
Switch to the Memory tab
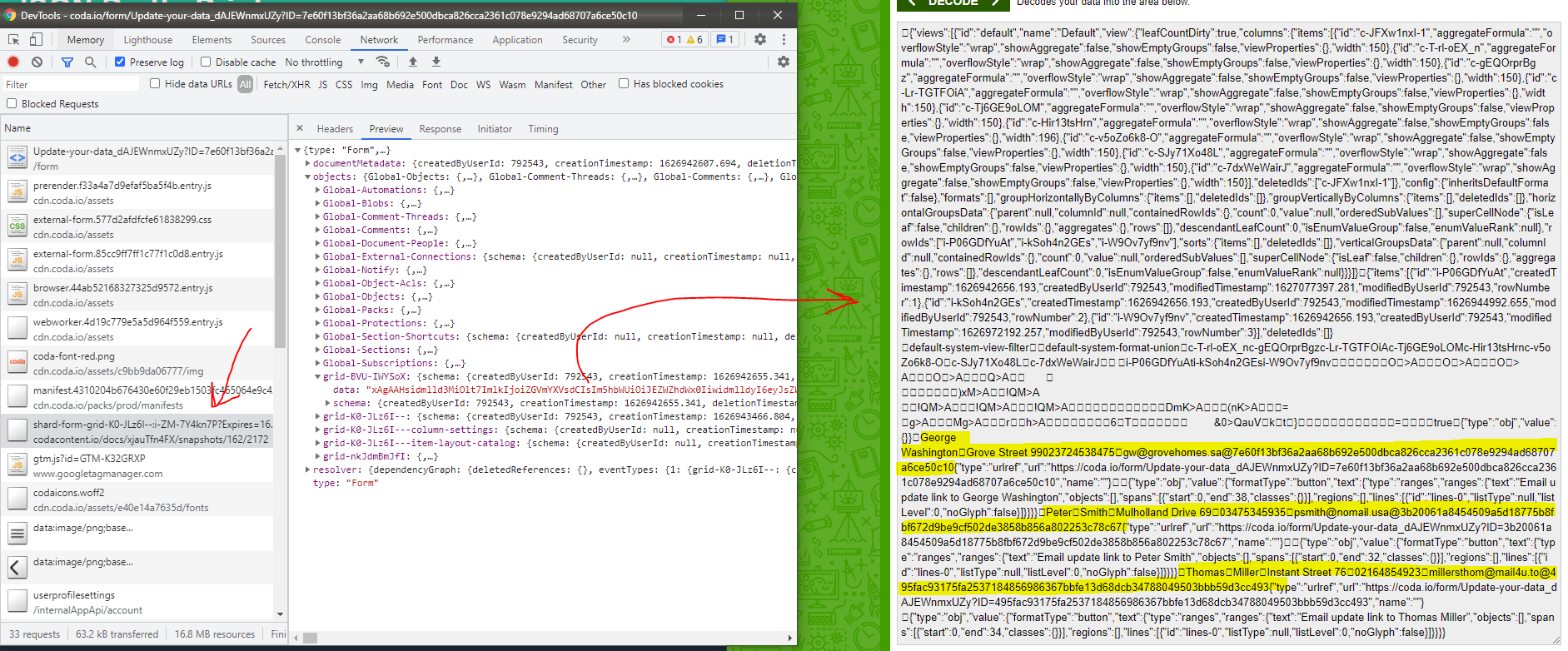(x=86, y=39)
